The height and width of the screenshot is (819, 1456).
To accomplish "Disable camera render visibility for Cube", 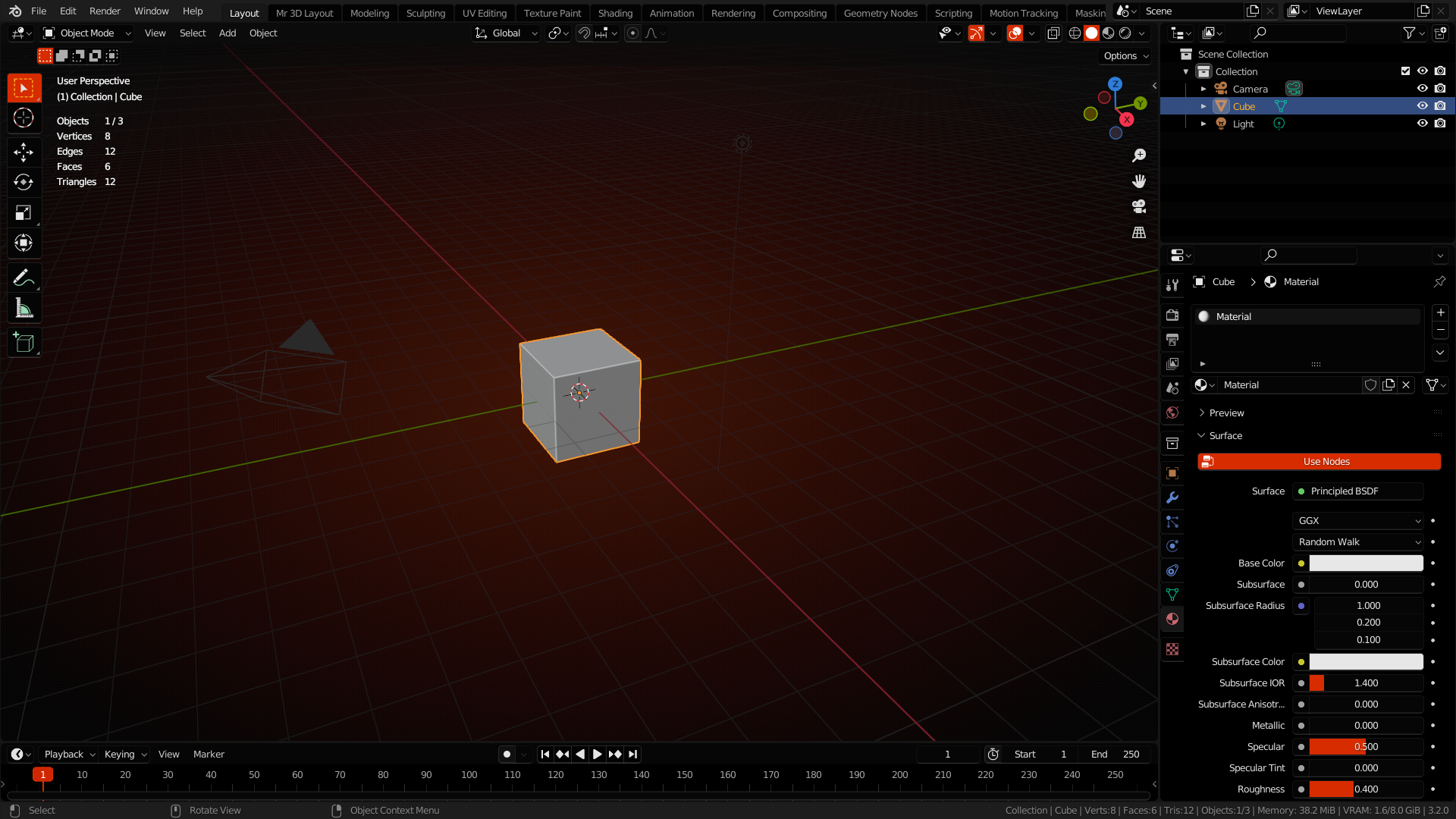I will tap(1440, 106).
